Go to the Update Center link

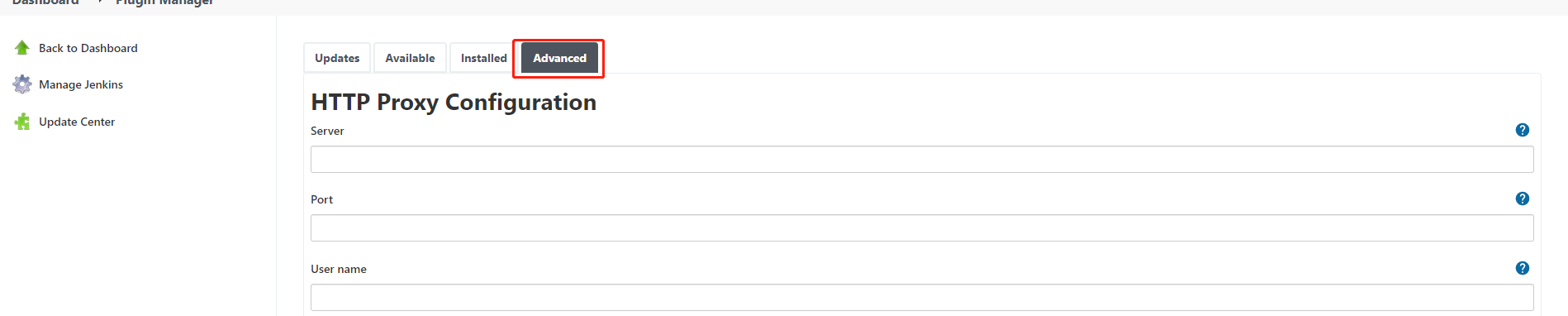click(x=77, y=122)
